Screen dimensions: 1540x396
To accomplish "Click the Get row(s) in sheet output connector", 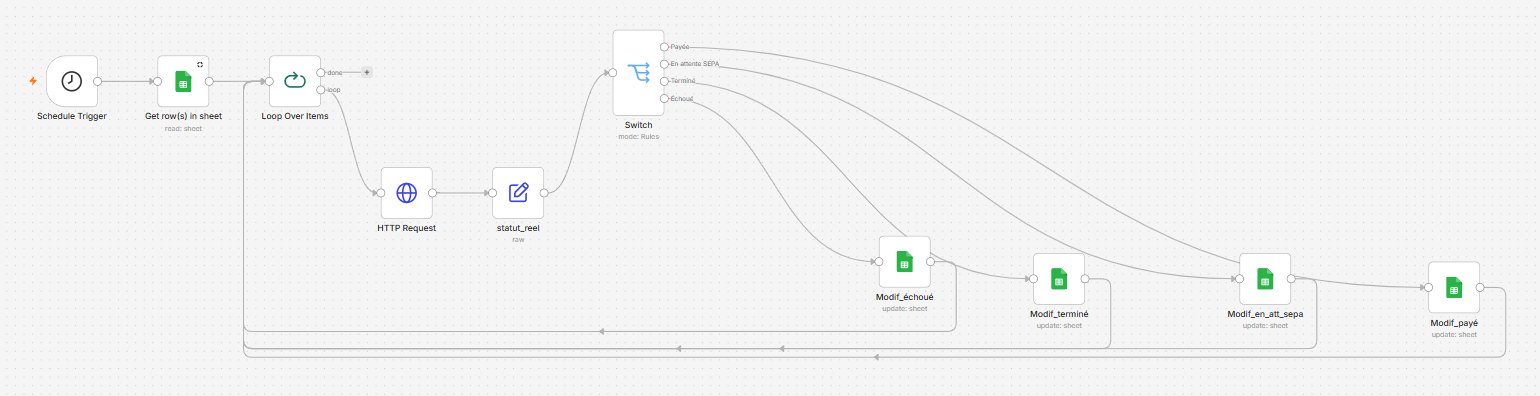I will pos(209,81).
